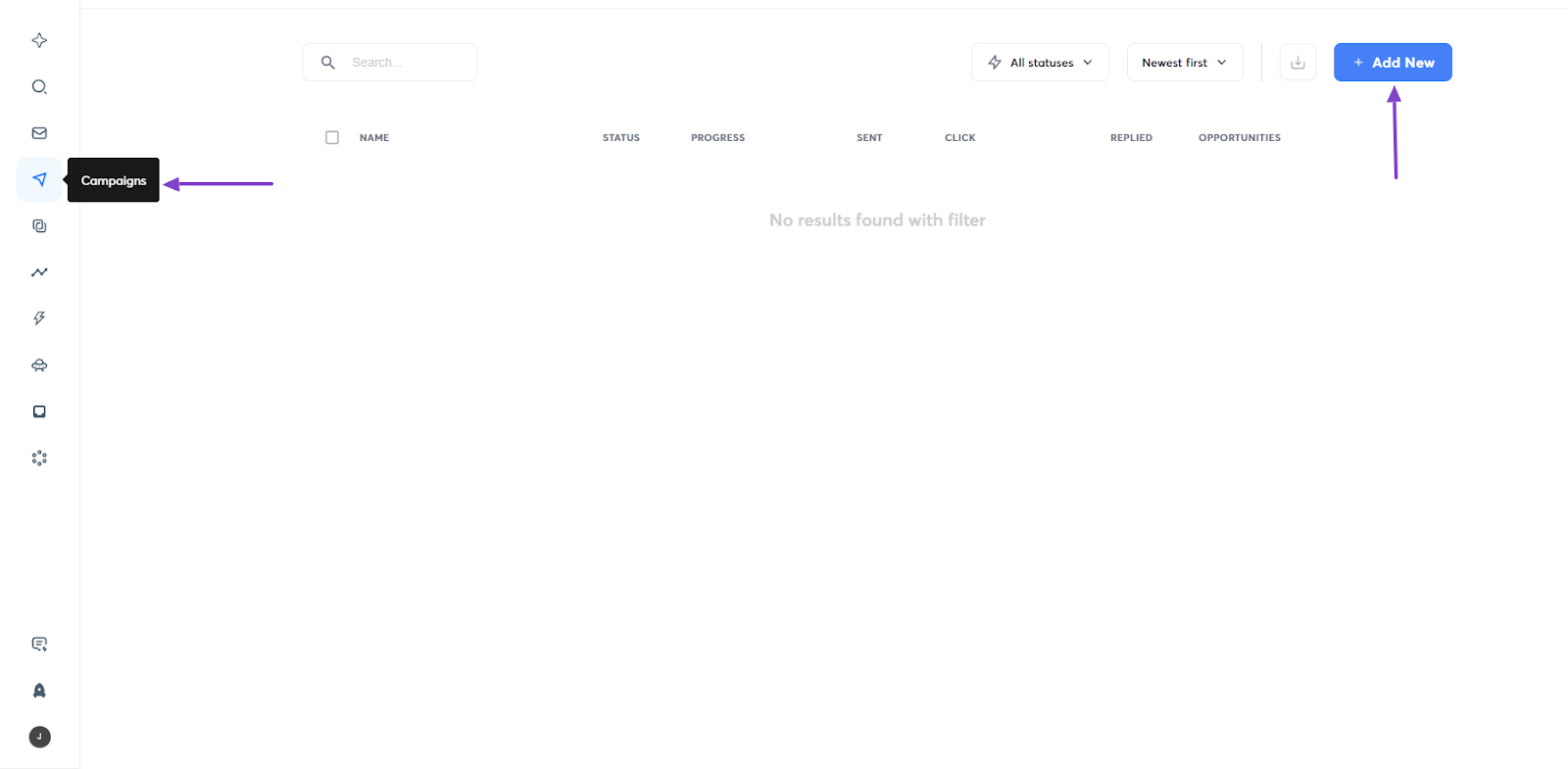Click the search magnifier icon in search box
The image size is (1568, 769).
pyautogui.click(x=328, y=63)
